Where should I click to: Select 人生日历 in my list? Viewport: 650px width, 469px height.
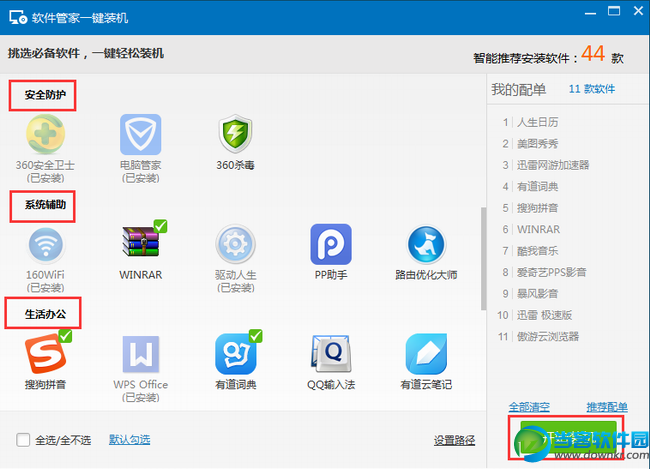pos(537,122)
